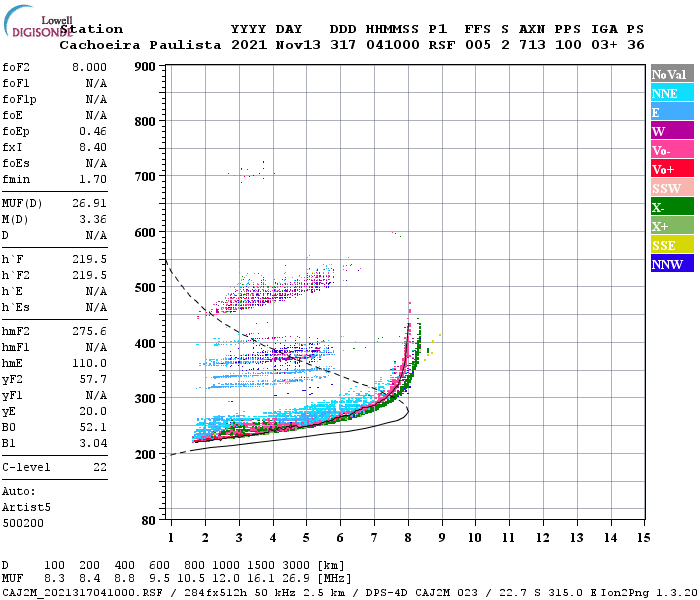Click the CAJ2M_2021317041000.RSF filename

click(x=82, y=593)
